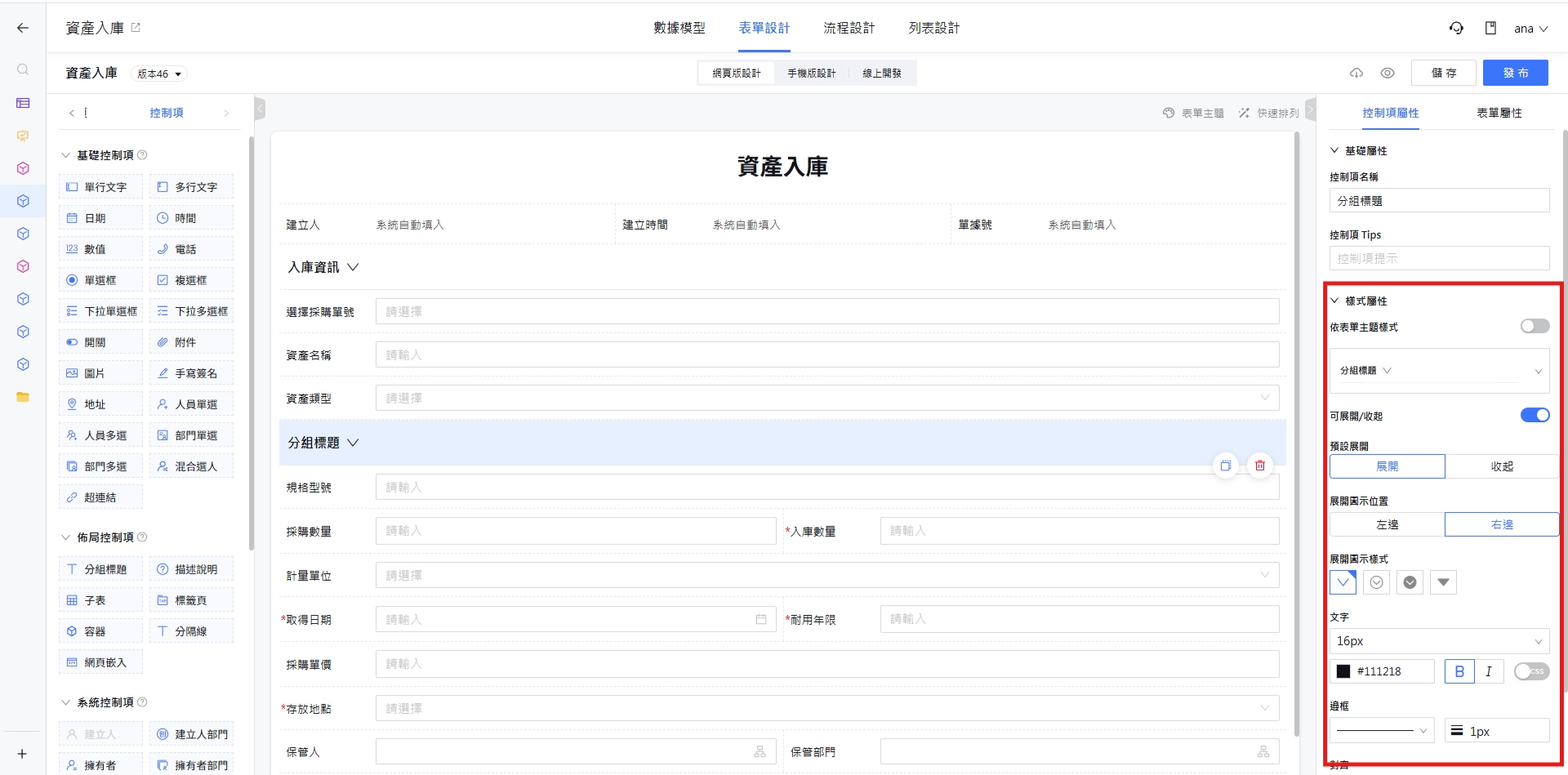Open the yellow folder sidebar icon

[x=23, y=397]
